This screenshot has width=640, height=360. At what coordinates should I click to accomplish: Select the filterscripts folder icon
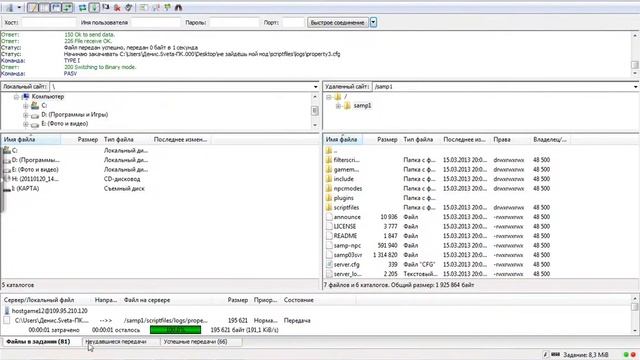[x=329, y=160]
